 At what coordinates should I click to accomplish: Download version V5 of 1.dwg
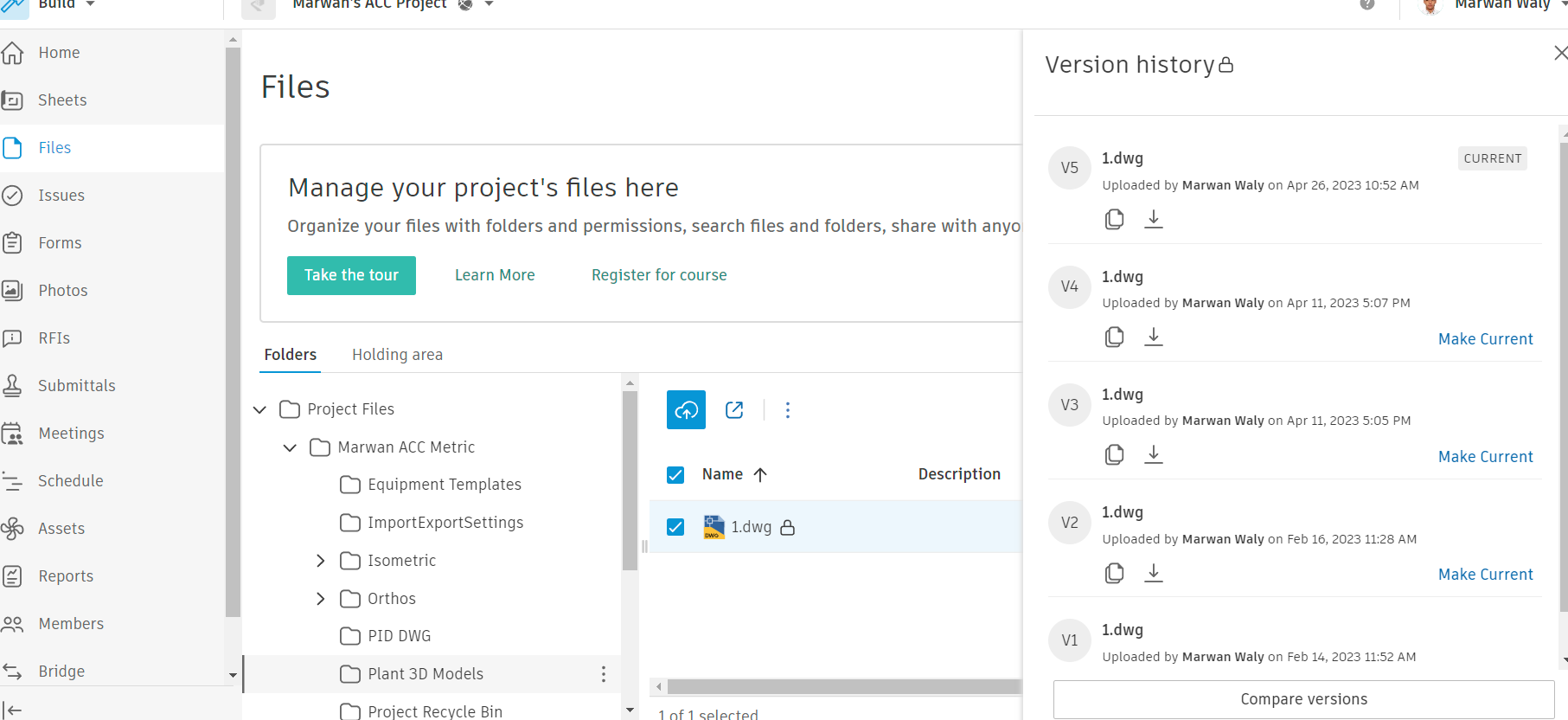pyautogui.click(x=1153, y=219)
